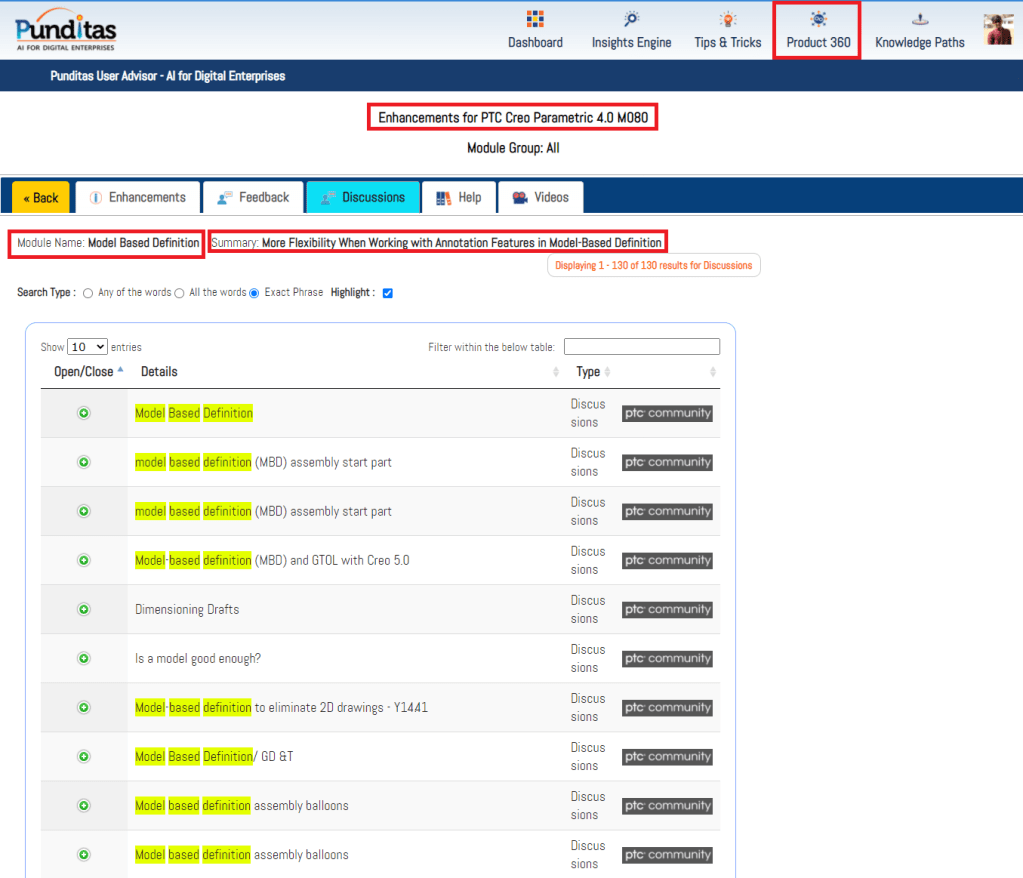Image resolution: width=1023 pixels, height=878 pixels.
Task: Open the Feedback tab
Action: tap(253, 197)
